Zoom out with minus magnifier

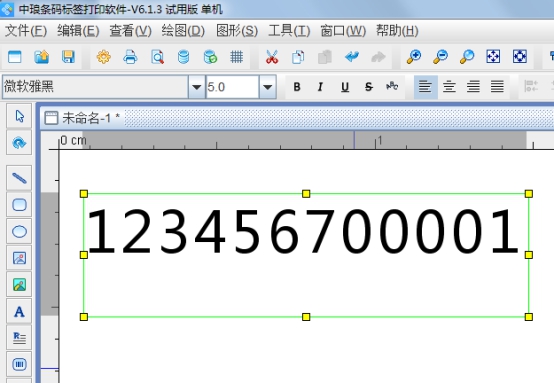[440, 57]
